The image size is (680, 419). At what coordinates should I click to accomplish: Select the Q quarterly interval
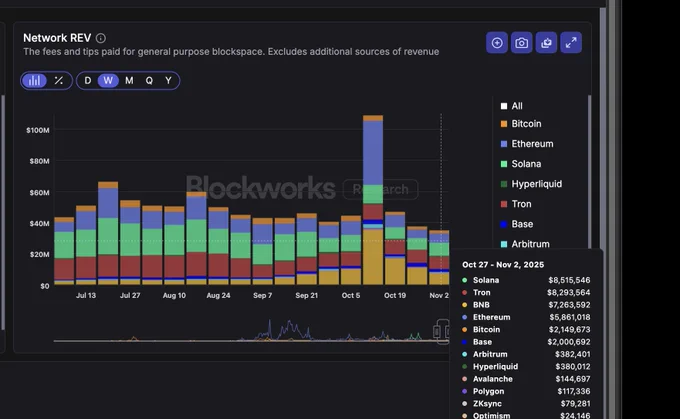pyautogui.click(x=149, y=81)
